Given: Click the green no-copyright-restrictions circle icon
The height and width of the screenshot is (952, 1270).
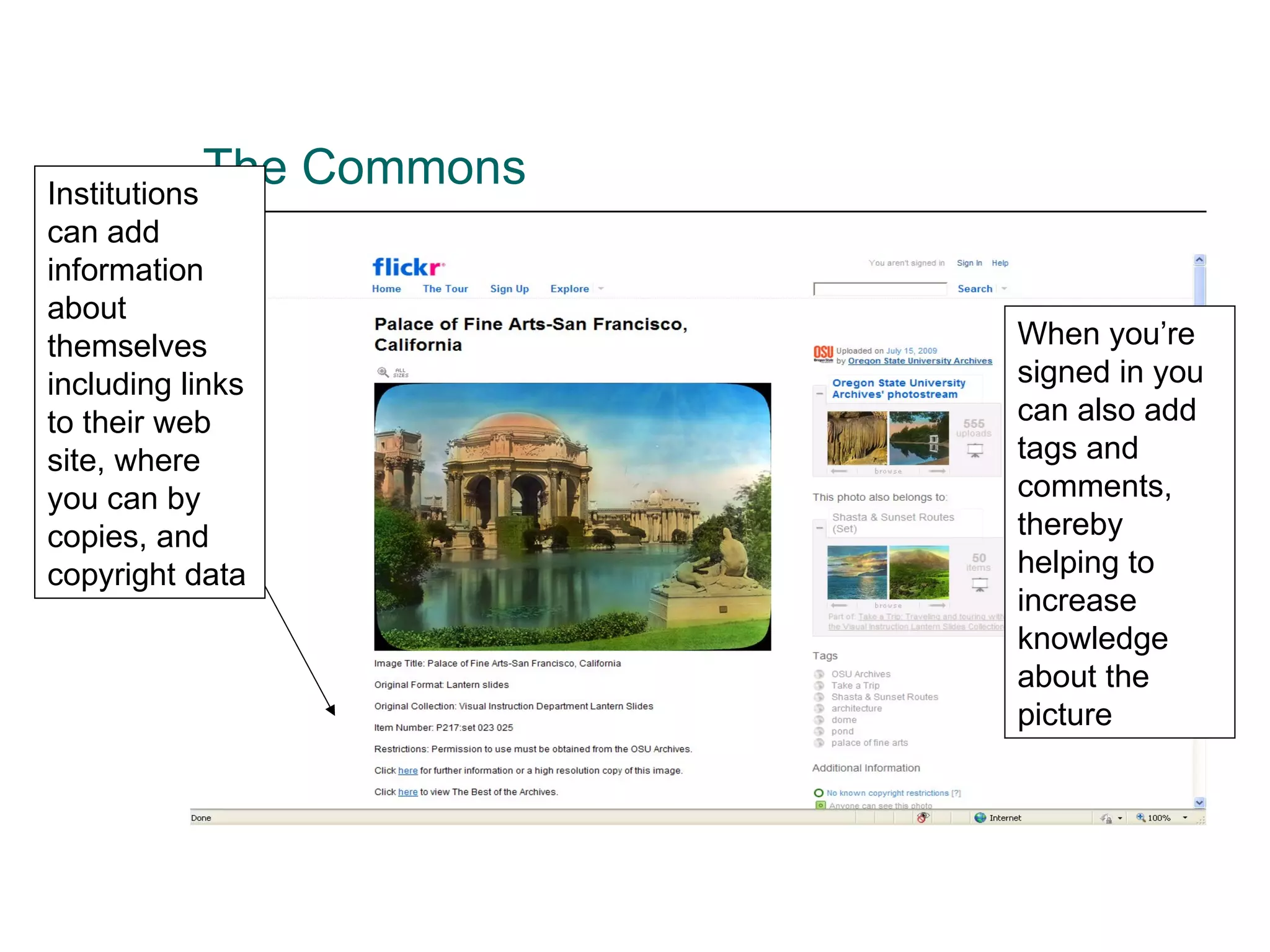Looking at the screenshot, I should point(819,793).
